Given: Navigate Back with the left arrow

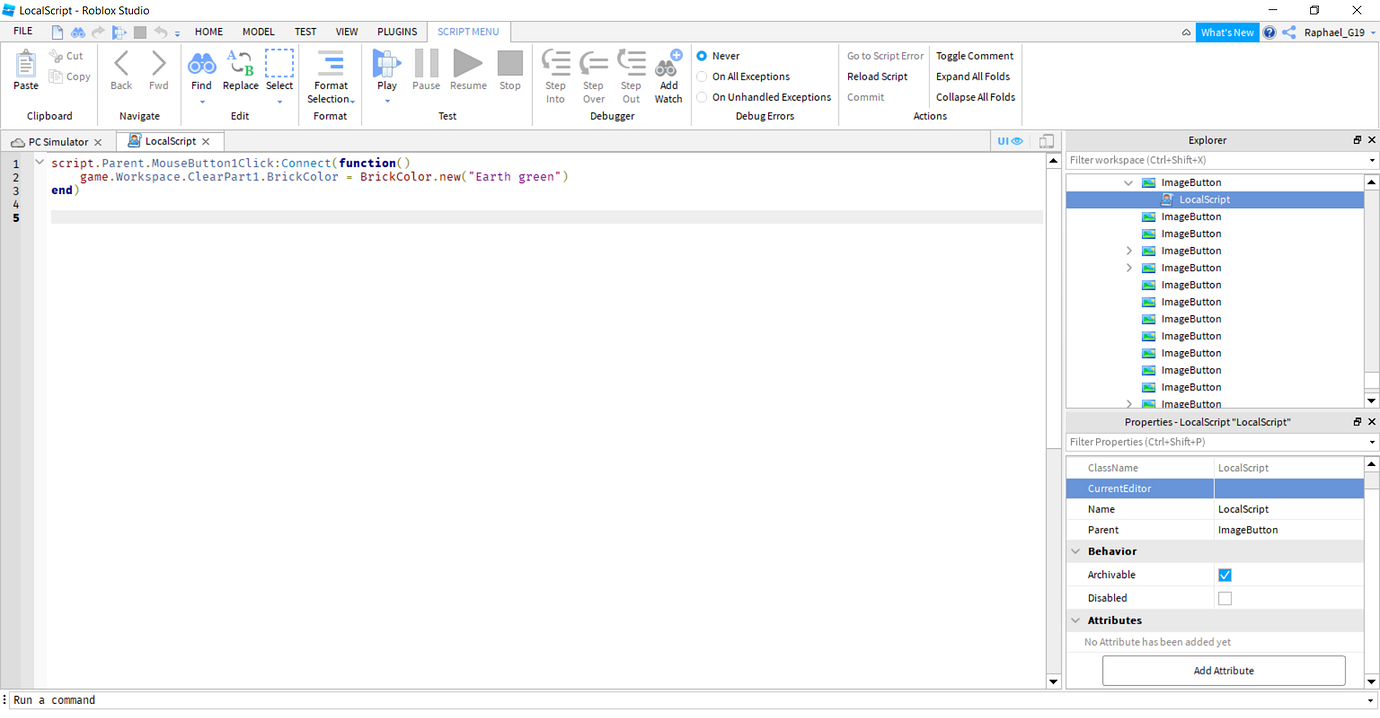Looking at the screenshot, I should click(x=121, y=64).
